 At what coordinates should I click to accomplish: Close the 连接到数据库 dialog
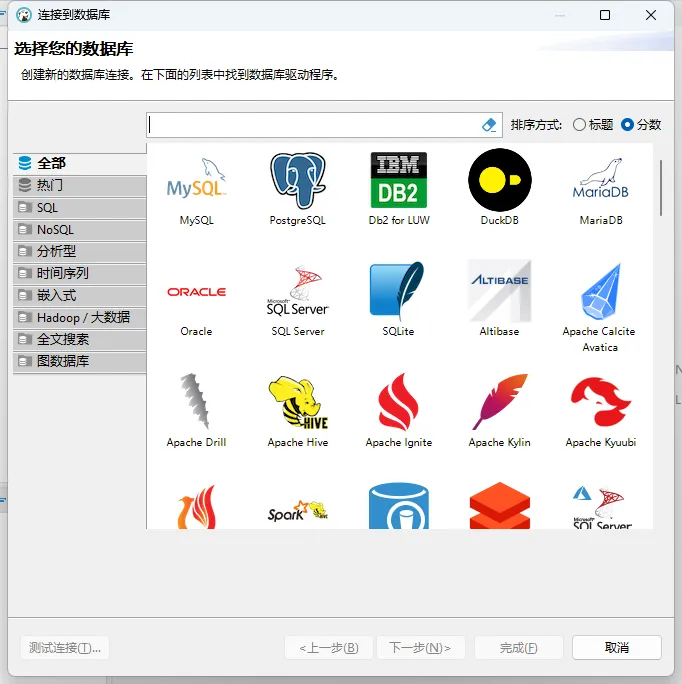[x=651, y=15]
